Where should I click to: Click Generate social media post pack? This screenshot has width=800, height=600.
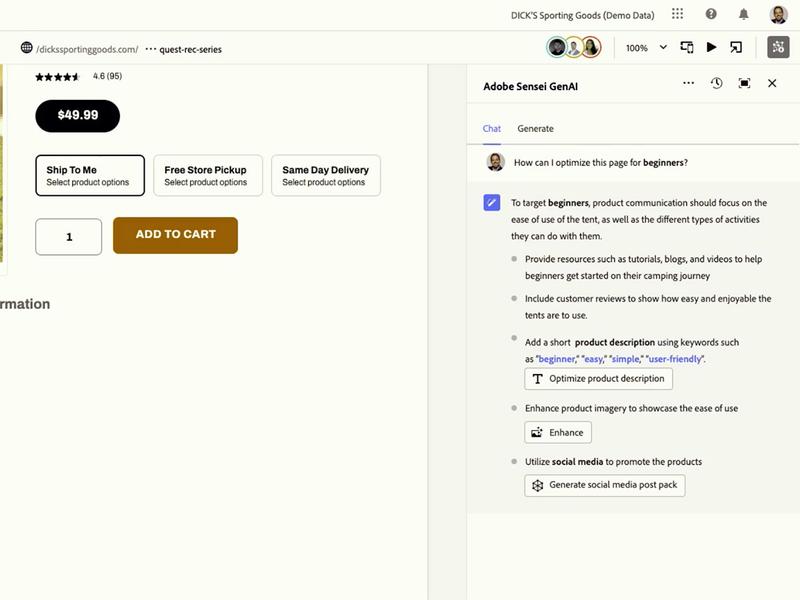click(x=605, y=485)
